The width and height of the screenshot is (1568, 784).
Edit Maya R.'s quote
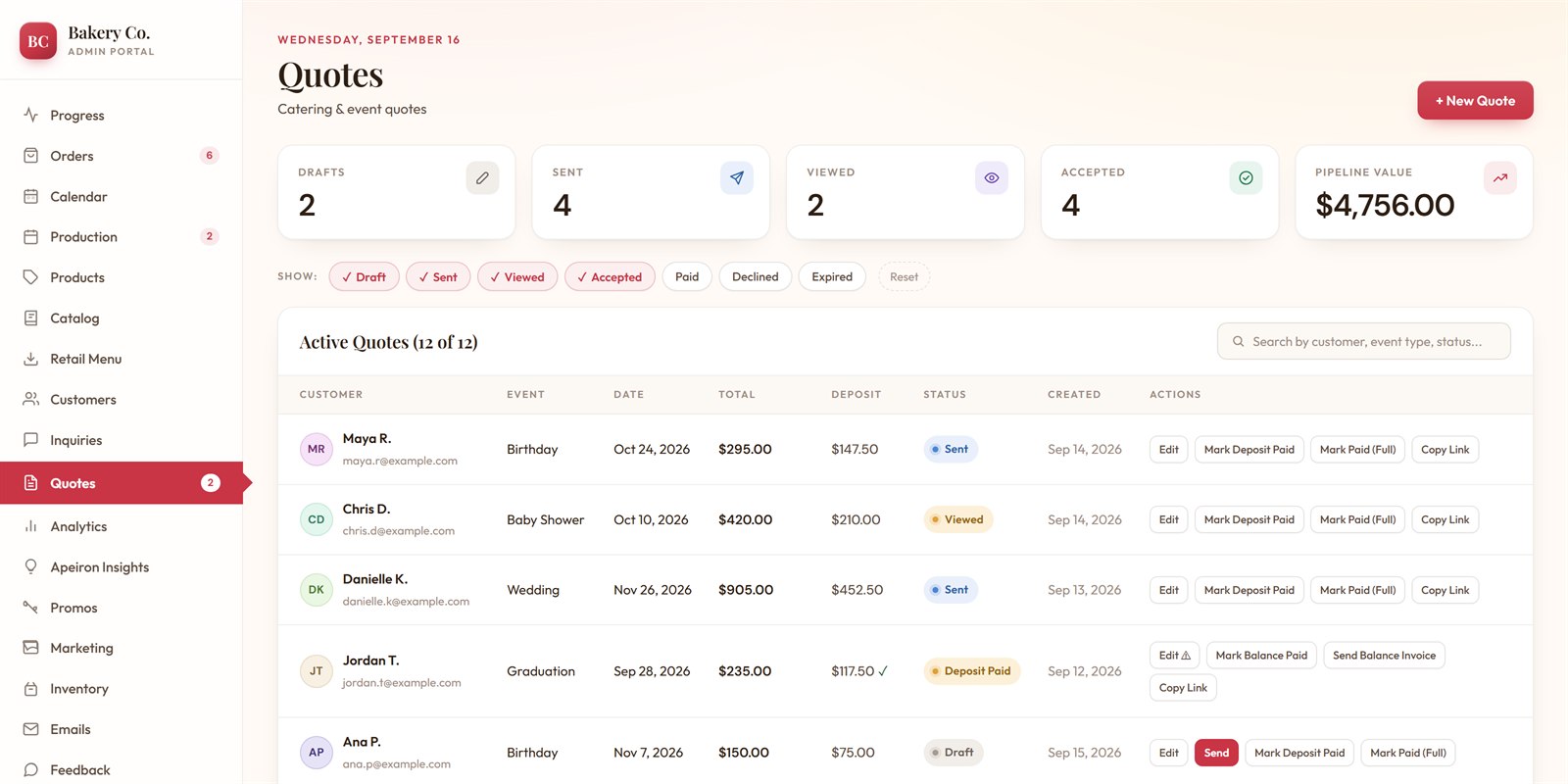(x=1169, y=449)
